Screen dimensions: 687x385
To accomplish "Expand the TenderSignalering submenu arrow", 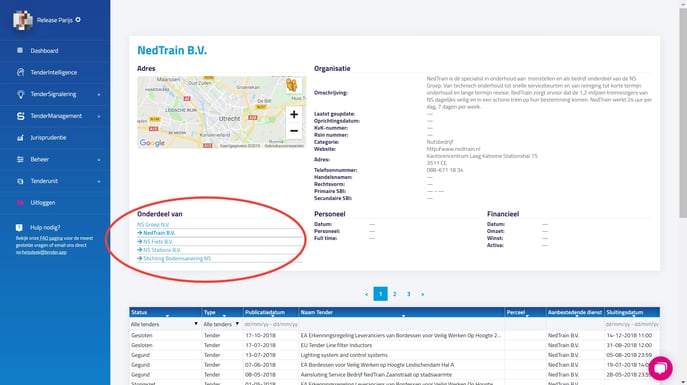I will point(99,95).
